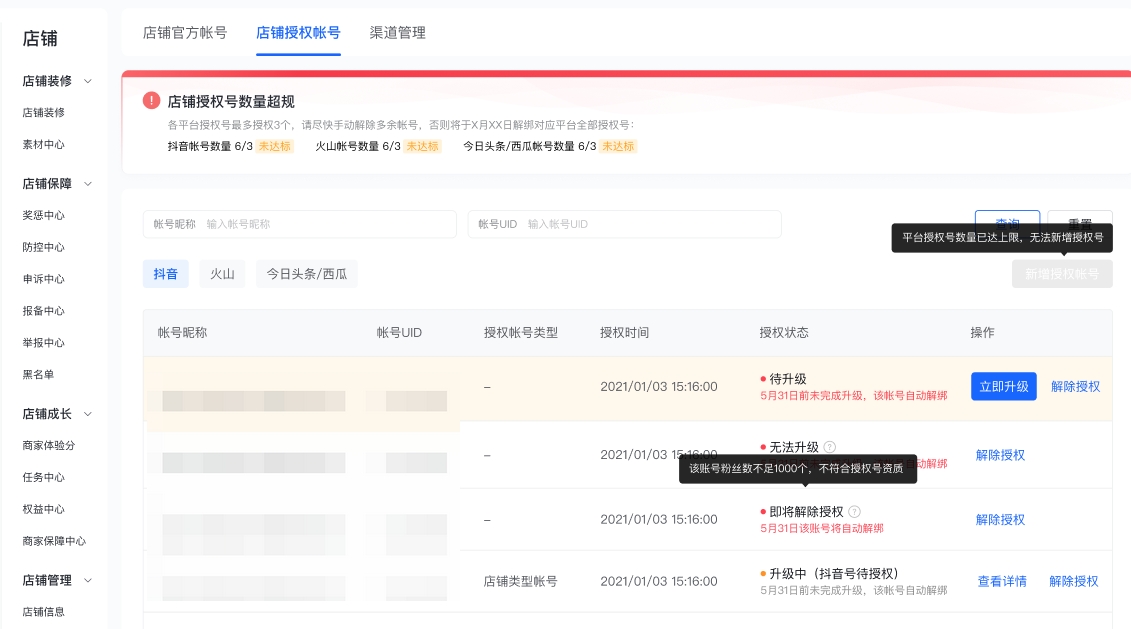The height and width of the screenshot is (629, 1131).
Task: Open the 渠道管理 tab
Action: (x=397, y=33)
